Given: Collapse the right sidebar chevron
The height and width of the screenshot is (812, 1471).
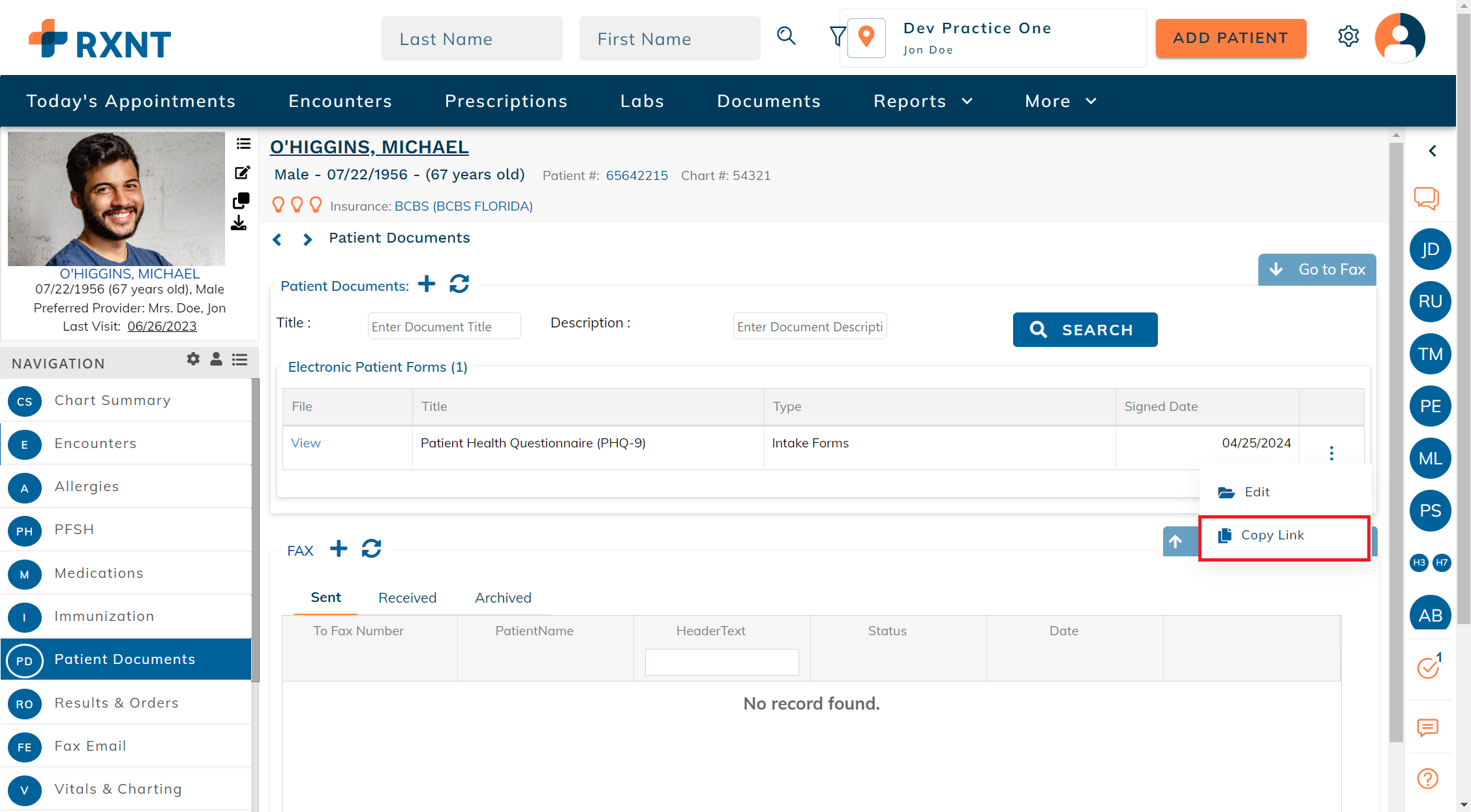Looking at the screenshot, I should tap(1433, 151).
